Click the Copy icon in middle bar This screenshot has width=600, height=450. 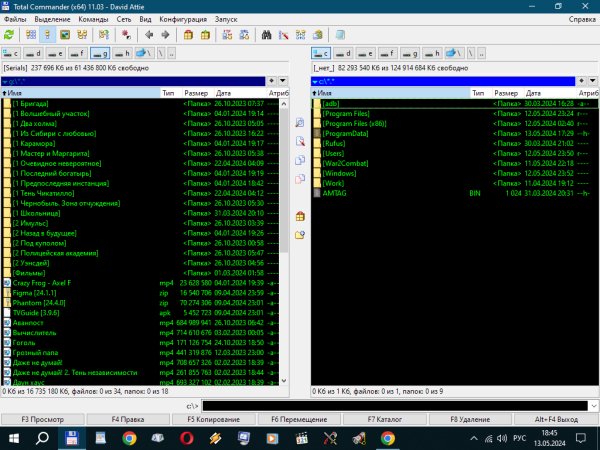pos(300,160)
